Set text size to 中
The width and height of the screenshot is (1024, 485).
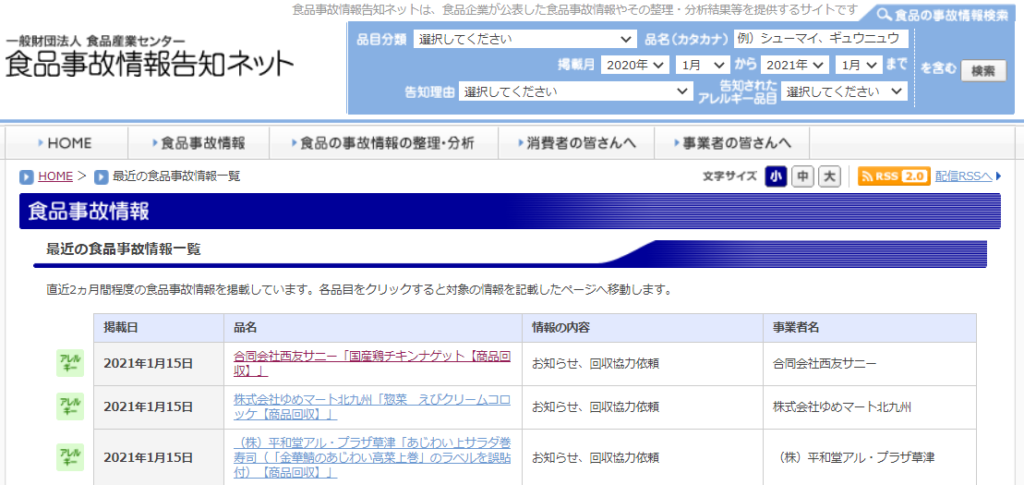[803, 176]
